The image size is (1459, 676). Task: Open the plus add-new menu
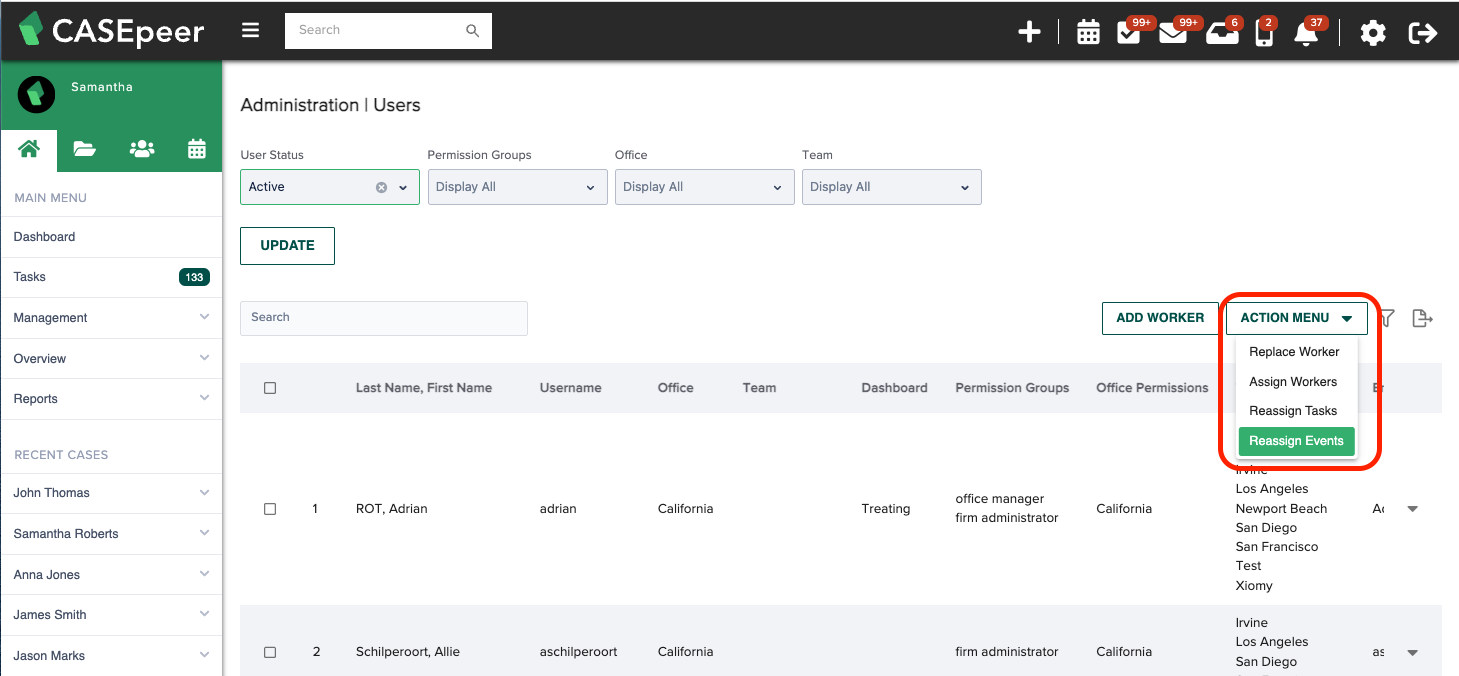click(x=1029, y=32)
